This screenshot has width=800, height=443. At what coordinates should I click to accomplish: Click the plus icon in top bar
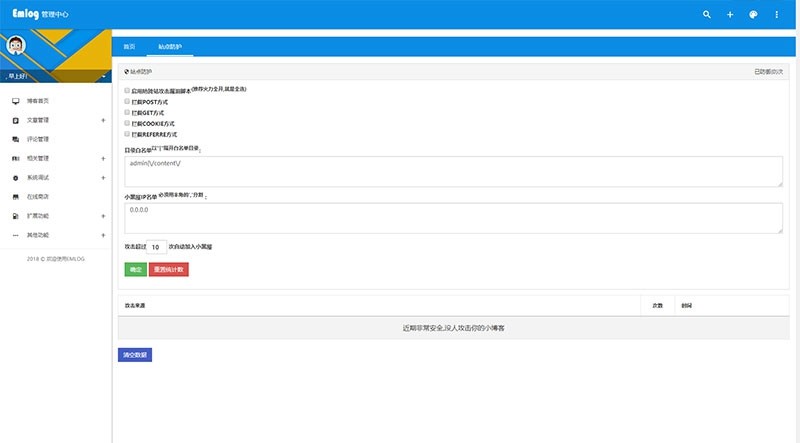[730, 15]
